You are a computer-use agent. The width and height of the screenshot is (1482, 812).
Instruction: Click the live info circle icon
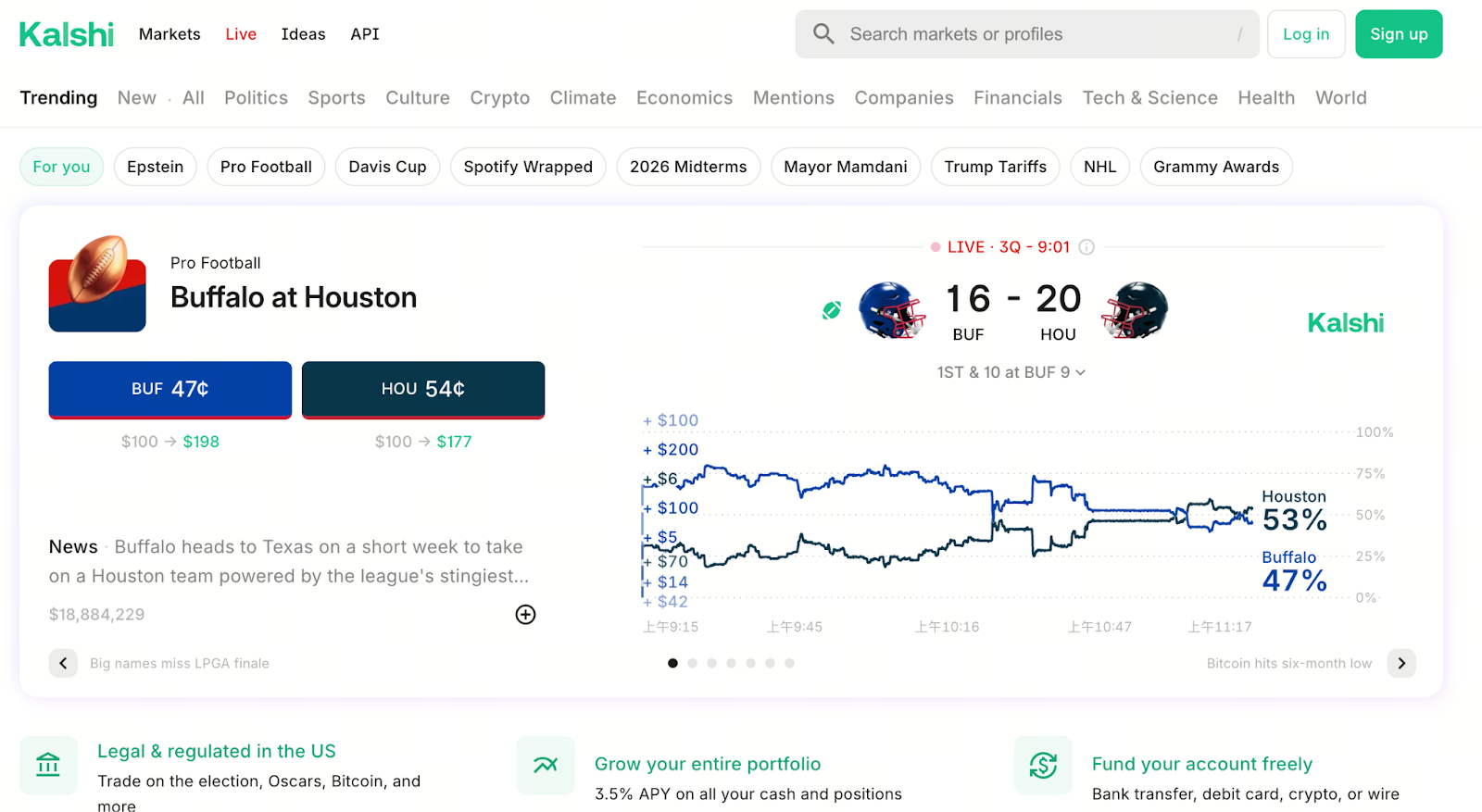(x=1086, y=247)
